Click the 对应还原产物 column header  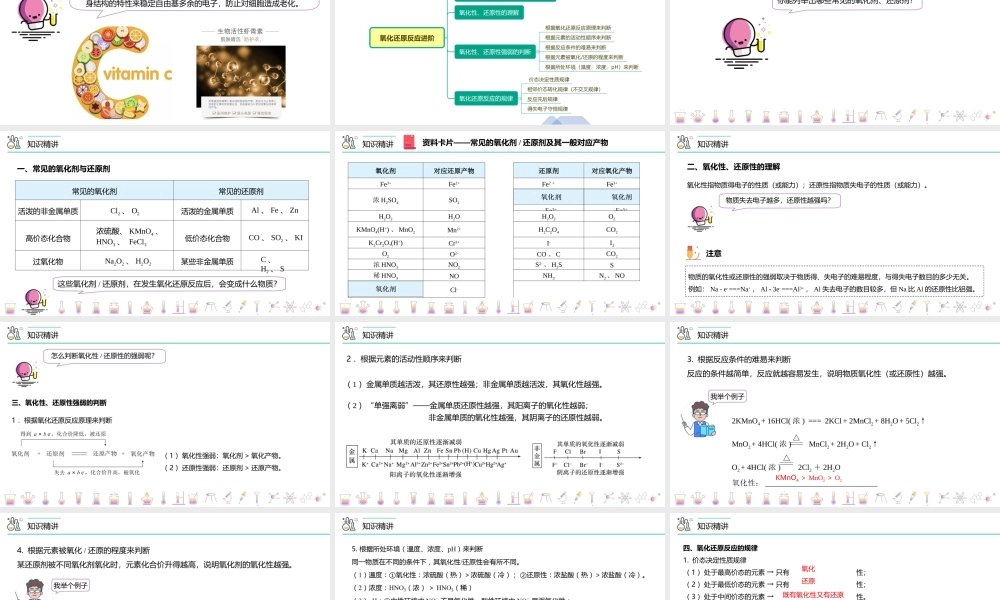[454, 170]
